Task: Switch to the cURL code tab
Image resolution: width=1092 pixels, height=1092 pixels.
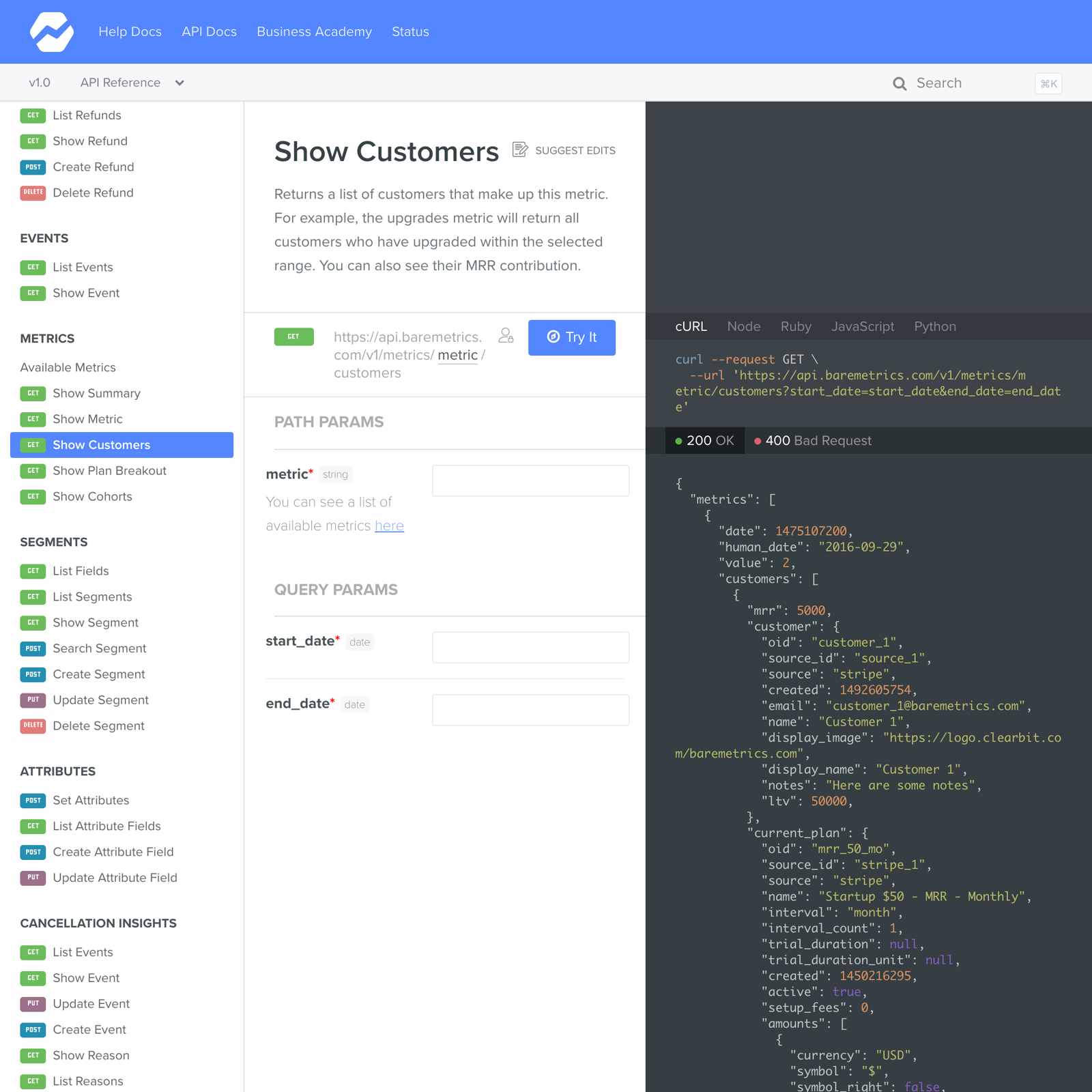Action: coord(691,326)
